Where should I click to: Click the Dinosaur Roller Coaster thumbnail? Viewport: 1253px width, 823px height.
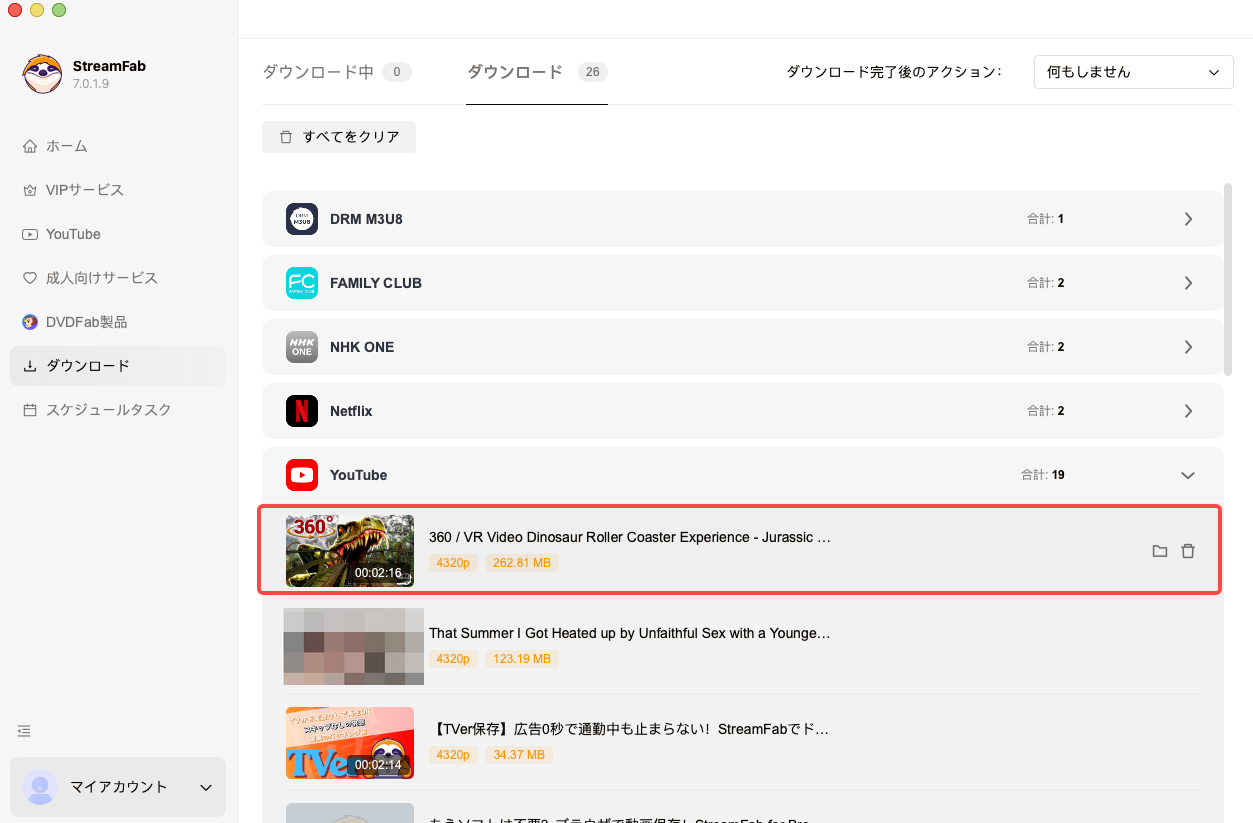(350, 551)
